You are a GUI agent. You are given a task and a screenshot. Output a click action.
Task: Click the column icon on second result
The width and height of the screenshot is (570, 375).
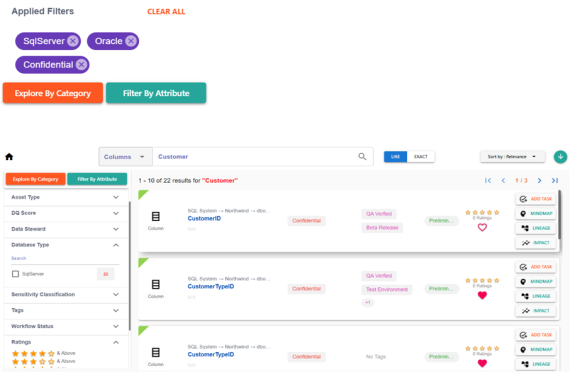156,285
